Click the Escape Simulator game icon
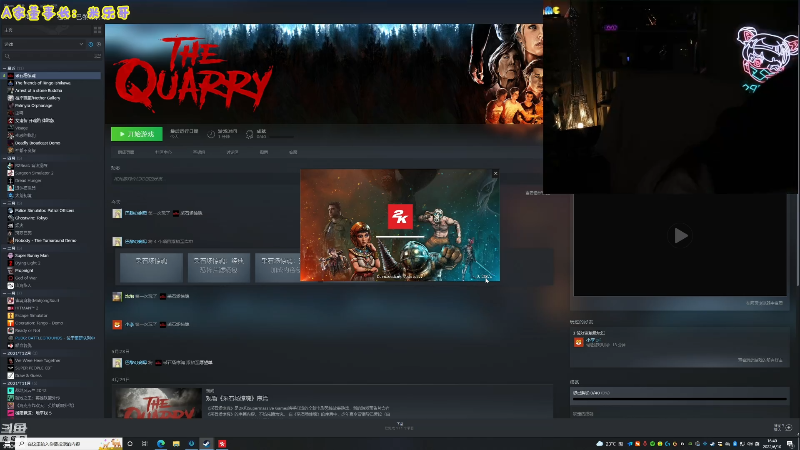Image resolution: width=800 pixels, height=450 pixels. point(10,316)
